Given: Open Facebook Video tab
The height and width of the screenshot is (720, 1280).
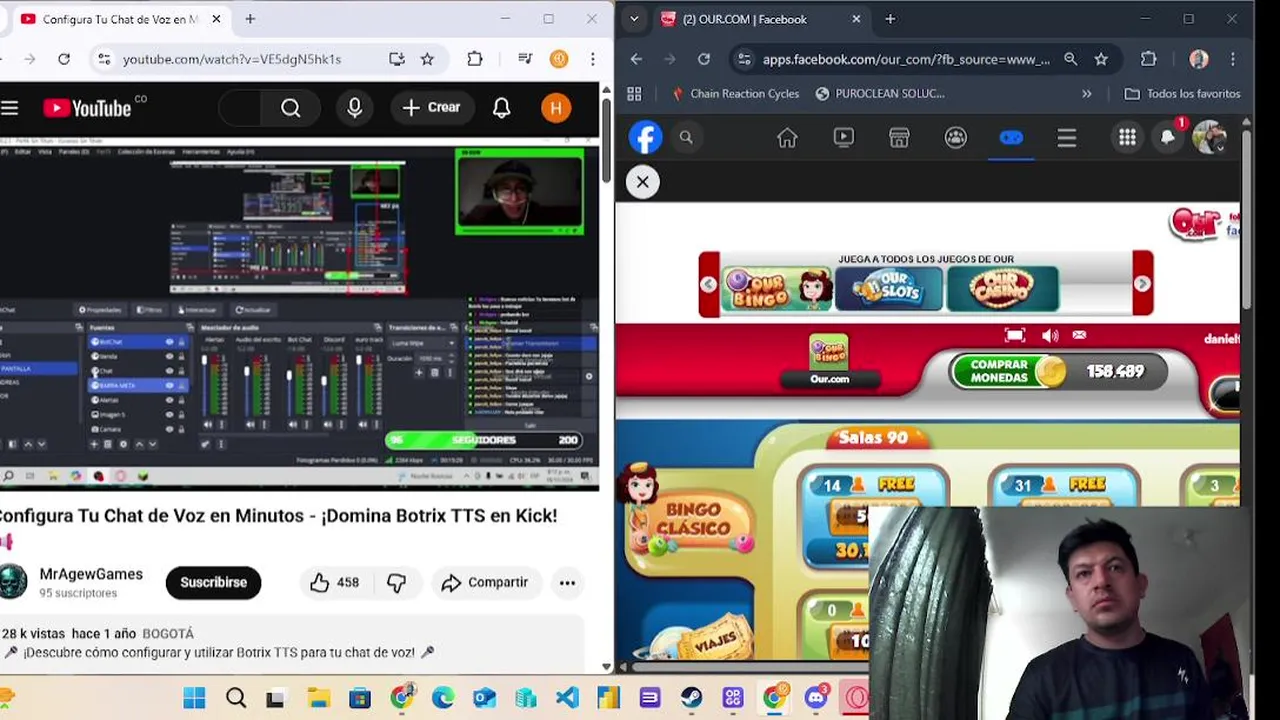Looking at the screenshot, I should [844, 138].
